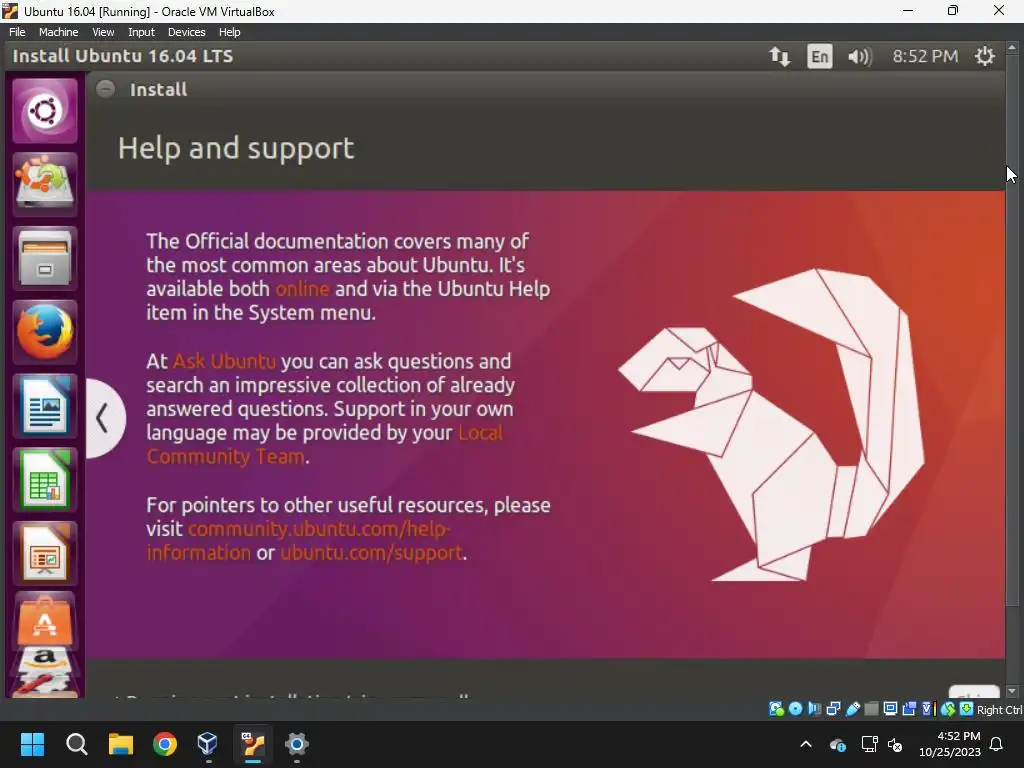Viewport: 1024px width, 768px height.
Task: Click VirtualBox shared folders status icon
Action: point(871,709)
